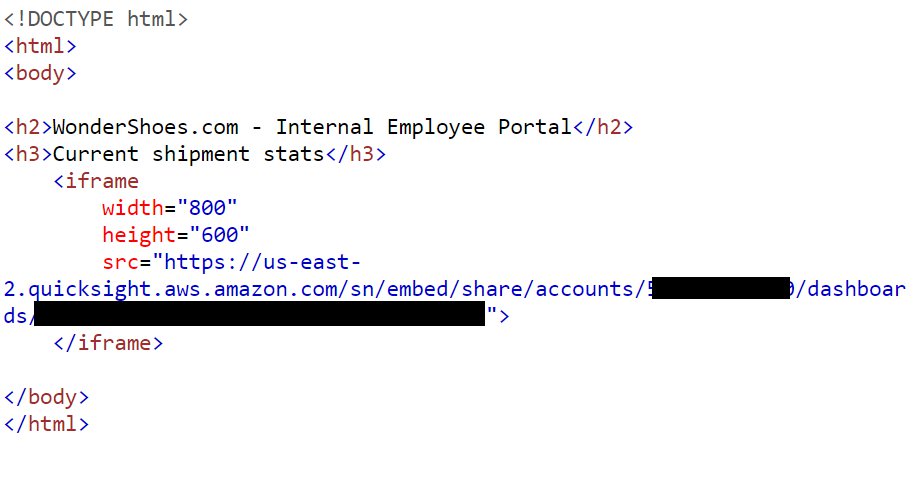Click the DOCTYPE html declaration line

coord(96,19)
